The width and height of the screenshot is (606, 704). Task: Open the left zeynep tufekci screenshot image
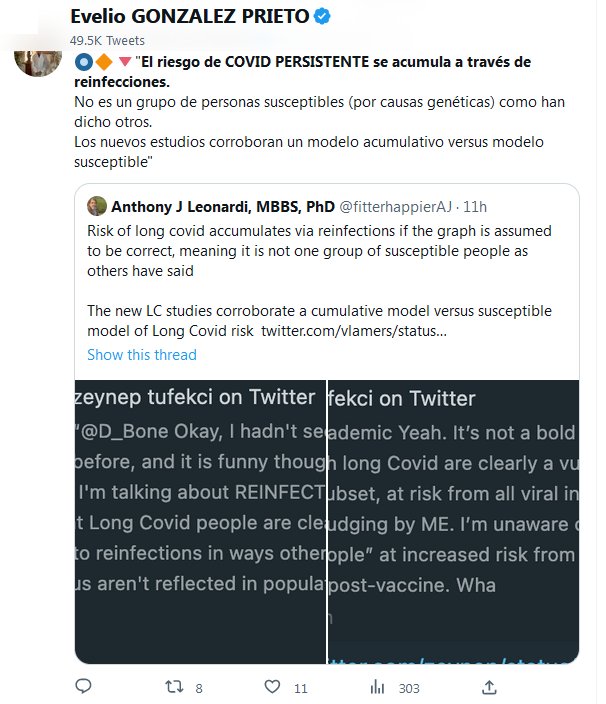pyautogui.click(x=200, y=520)
